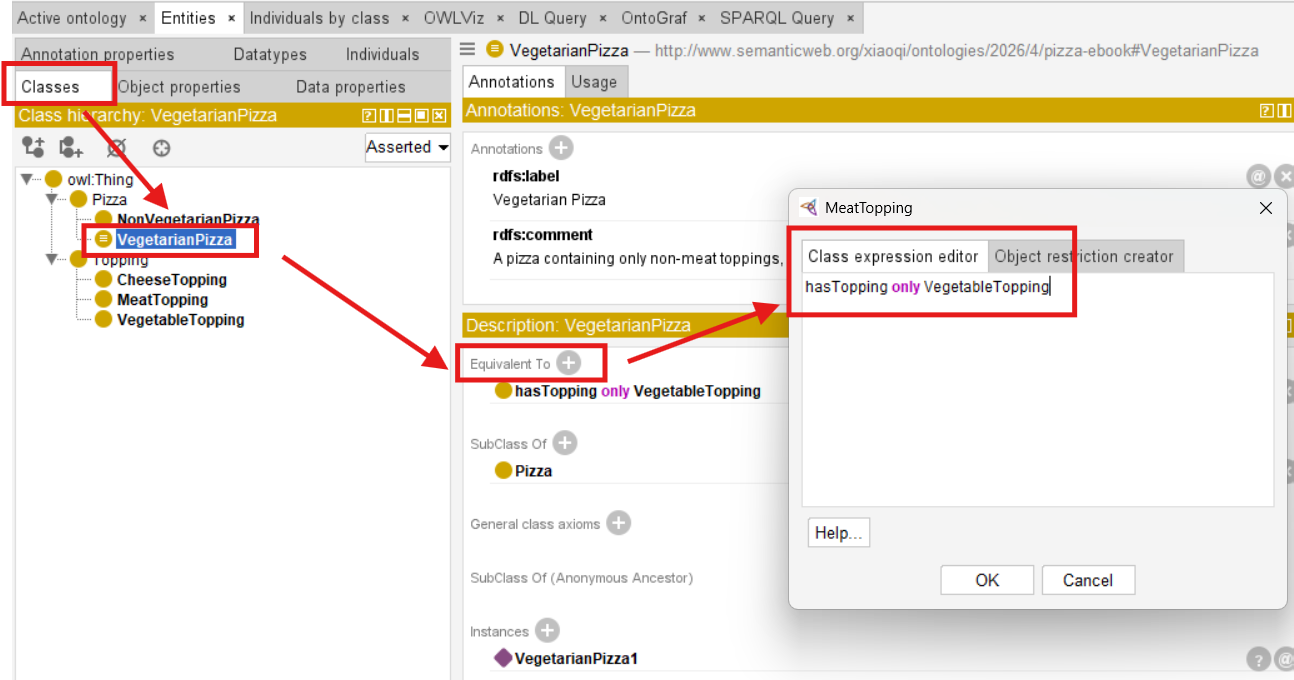The width and height of the screenshot is (1294, 680).
Task: Switch to Individuals by class tab
Action: click(319, 18)
